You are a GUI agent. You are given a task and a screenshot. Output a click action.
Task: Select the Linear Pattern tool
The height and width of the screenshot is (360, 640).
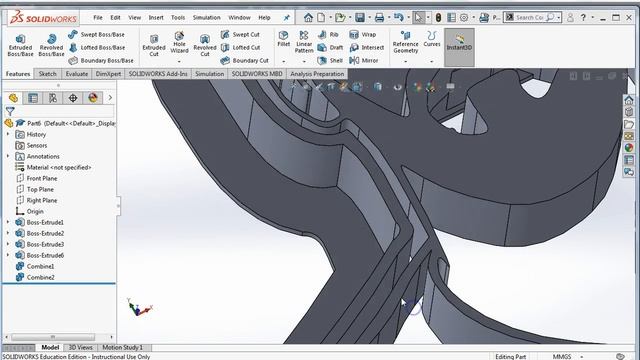coord(304,42)
